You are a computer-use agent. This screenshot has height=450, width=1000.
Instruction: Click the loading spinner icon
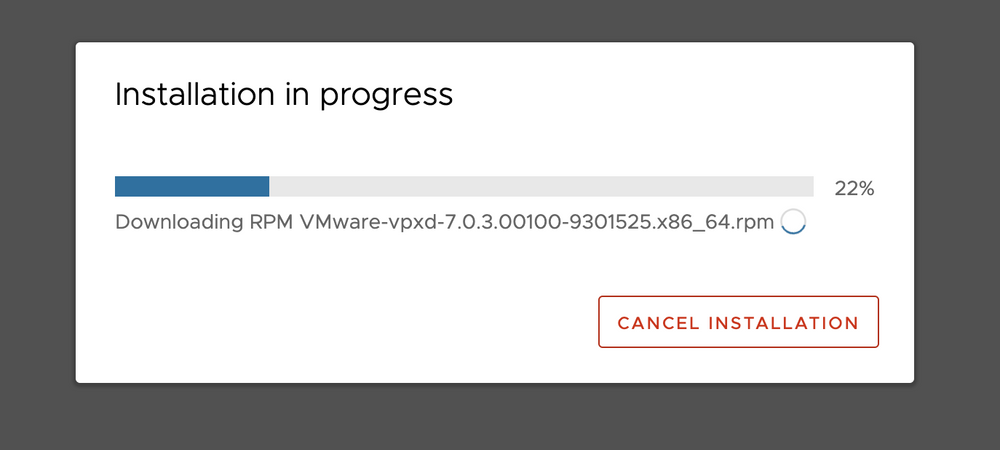click(x=793, y=222)
